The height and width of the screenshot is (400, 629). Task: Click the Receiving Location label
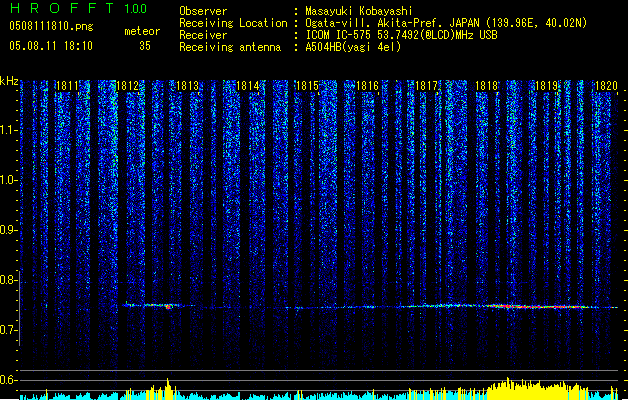[233, 23]
